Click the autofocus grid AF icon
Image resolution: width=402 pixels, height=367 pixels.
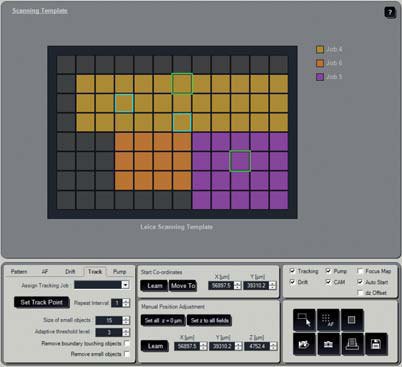[x=328, y=320]
